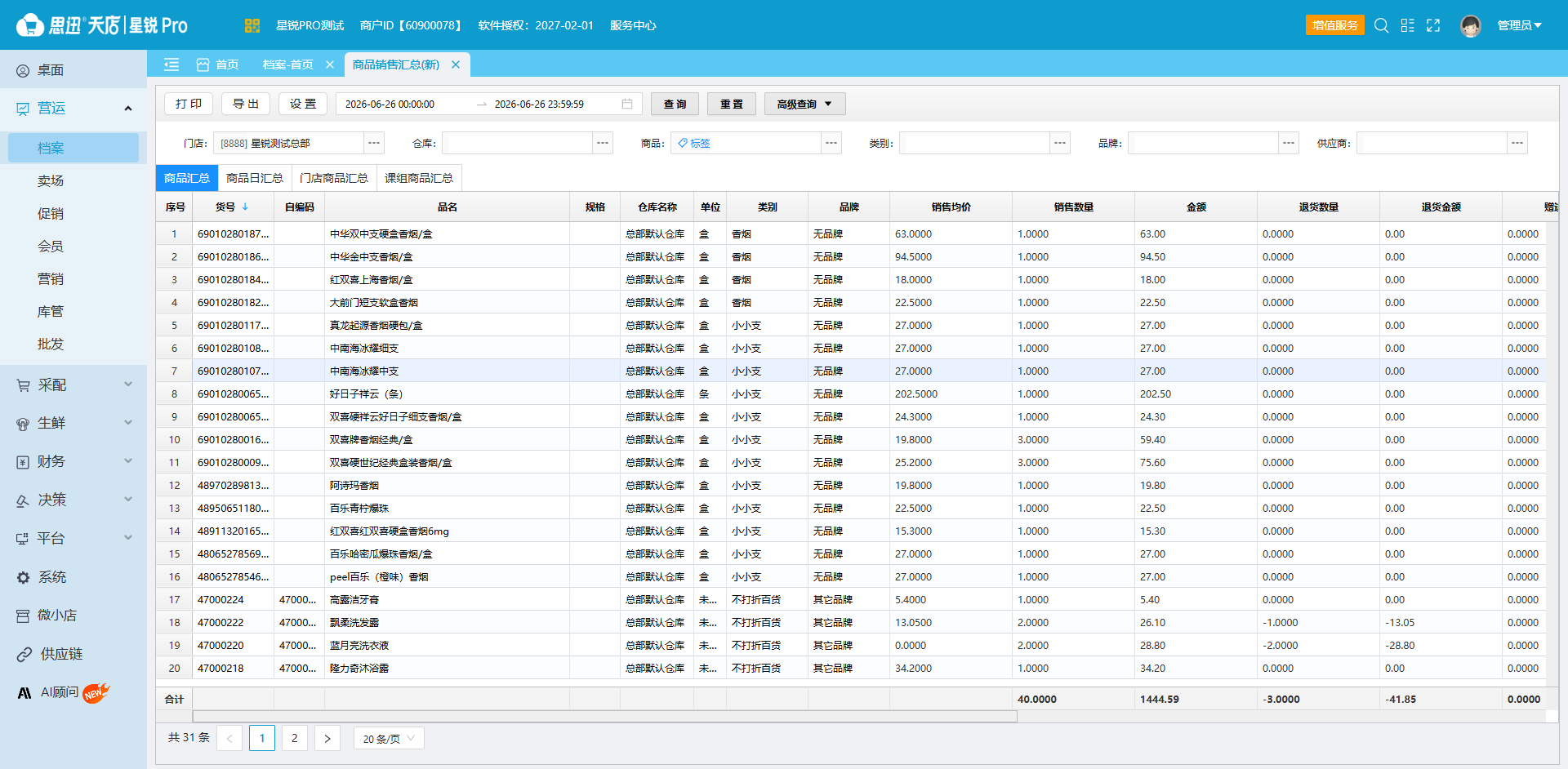Screen dimensions: 1568x769
Task: Expand the 决策 sidebar section
Action: tap(128, 499)
